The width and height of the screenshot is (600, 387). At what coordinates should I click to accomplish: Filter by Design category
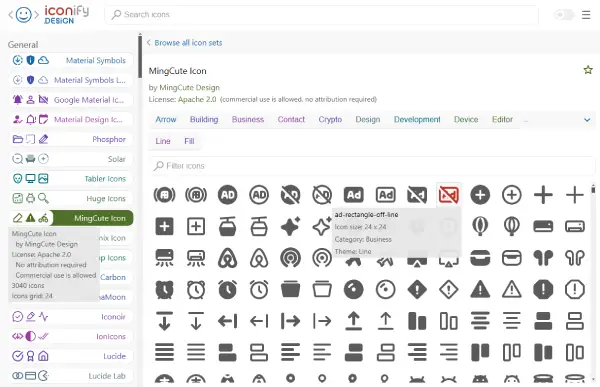(367, 119)
